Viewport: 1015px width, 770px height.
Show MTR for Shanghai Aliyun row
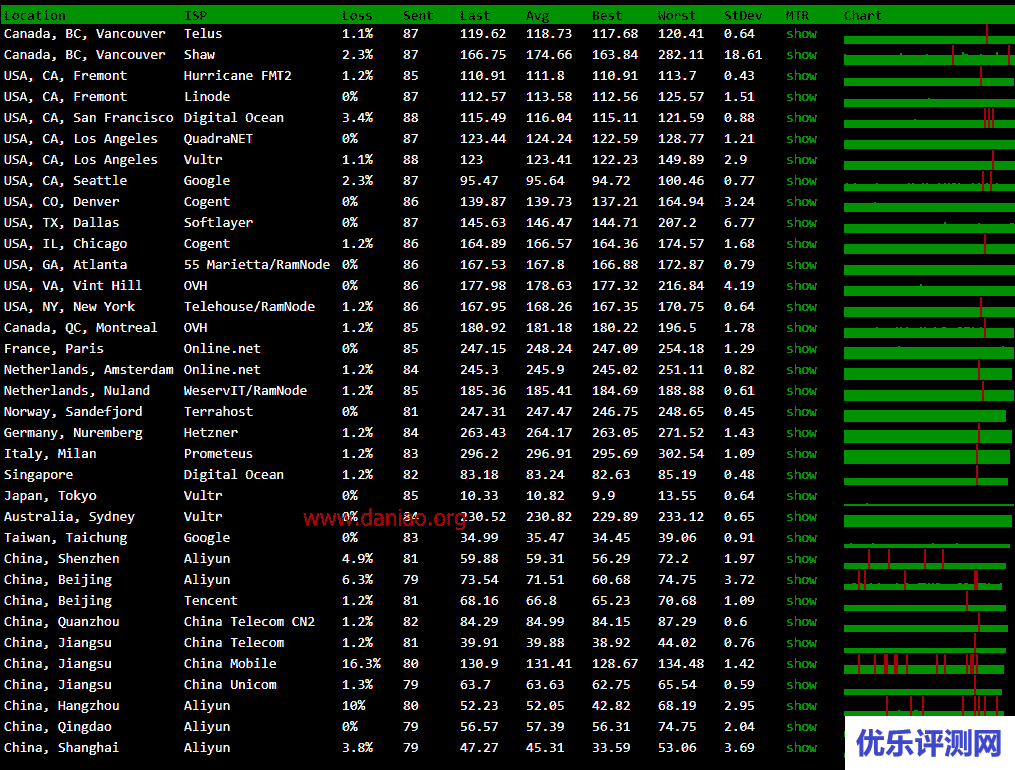coord(801,748)
